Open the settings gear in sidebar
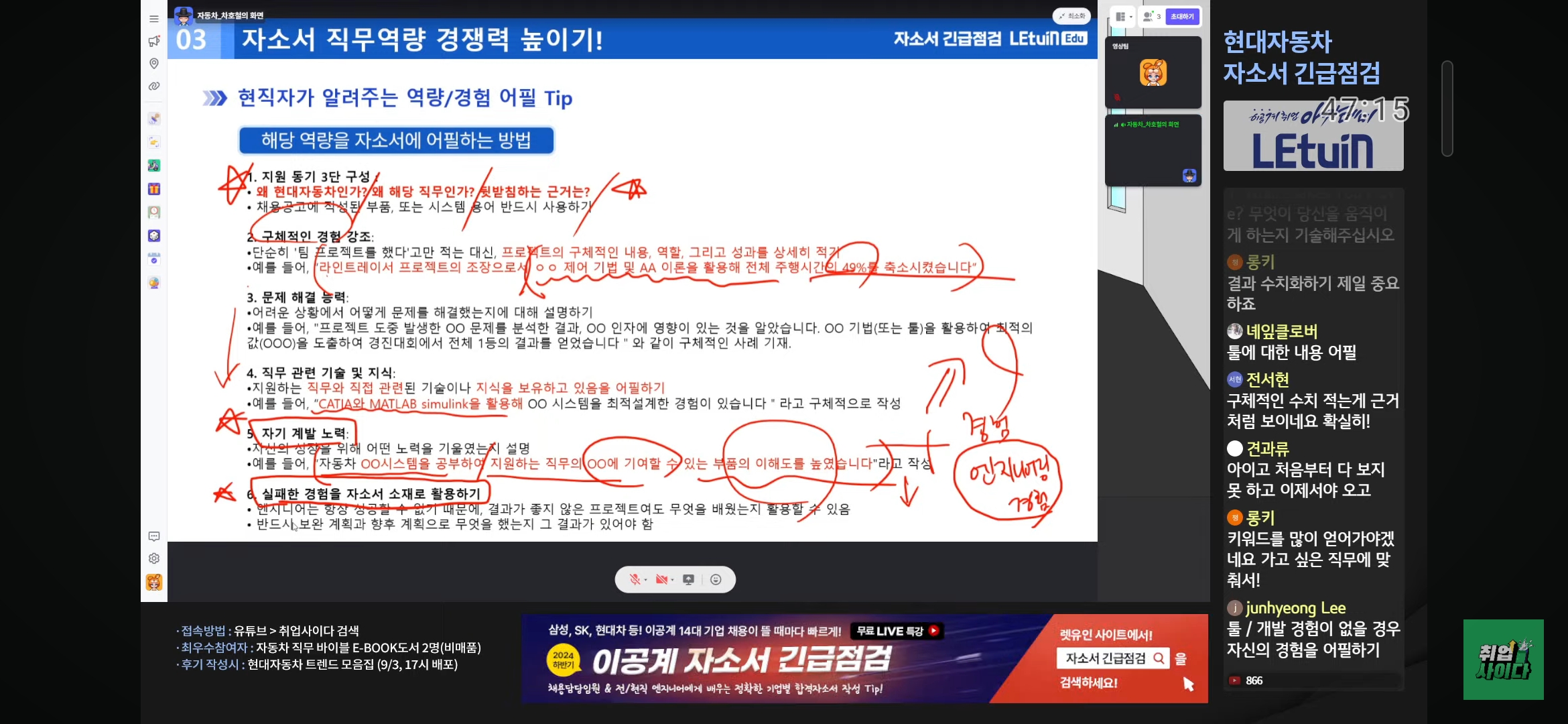This screenshot has width=1568, height=724. [154, 558]
